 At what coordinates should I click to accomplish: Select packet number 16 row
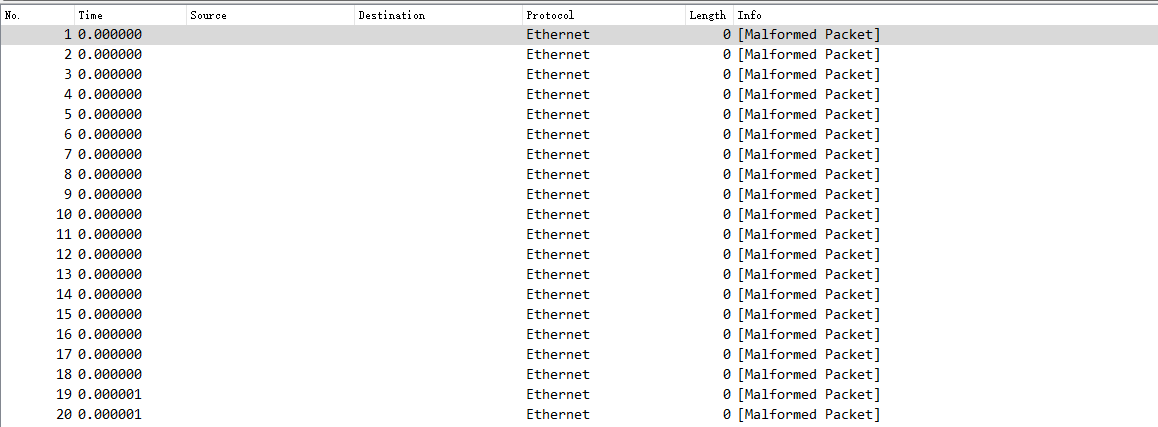coord(579,334)
